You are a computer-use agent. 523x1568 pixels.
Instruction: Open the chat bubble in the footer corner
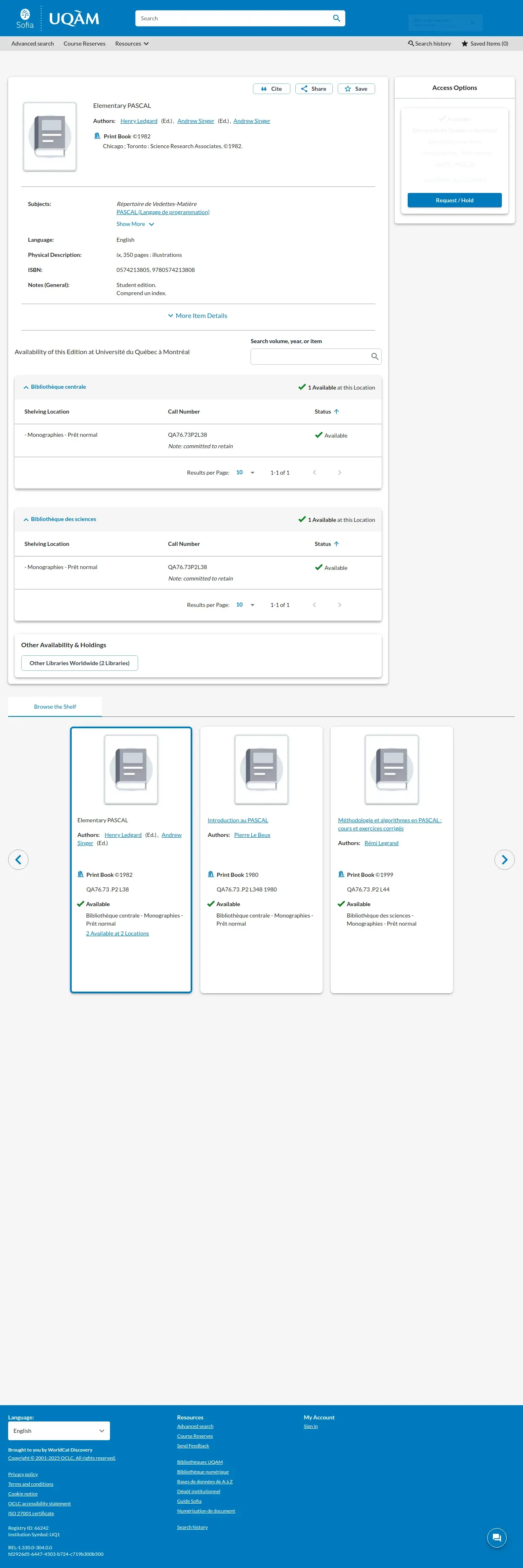(x=497, y=1533)
